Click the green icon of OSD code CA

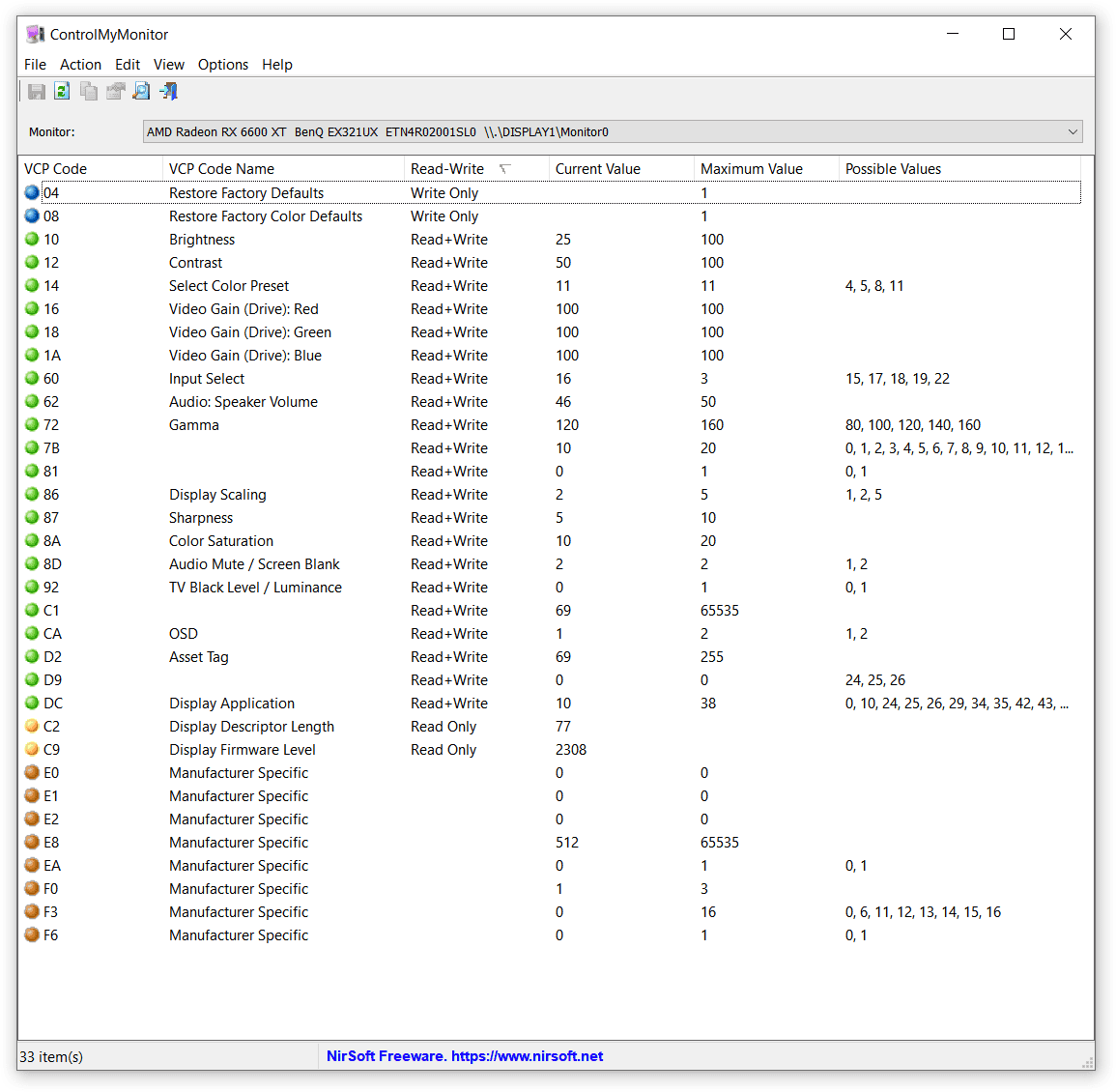(32, 634)
